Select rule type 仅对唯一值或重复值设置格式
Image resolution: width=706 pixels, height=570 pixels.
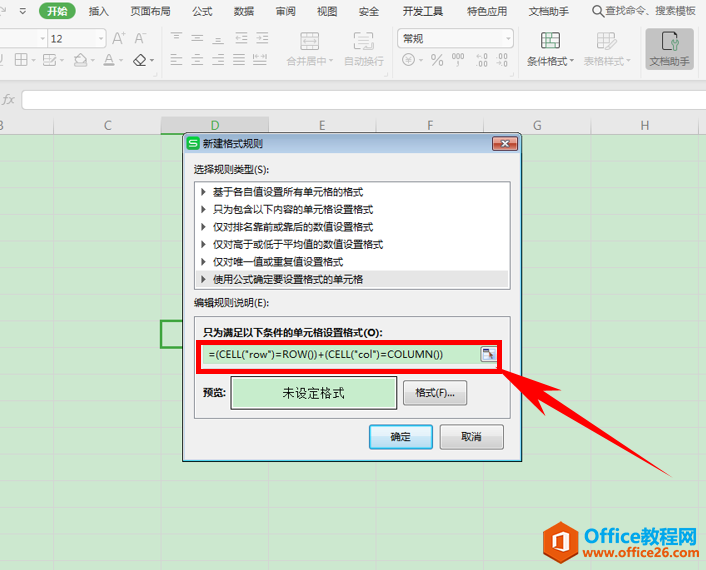coord(352,262)
